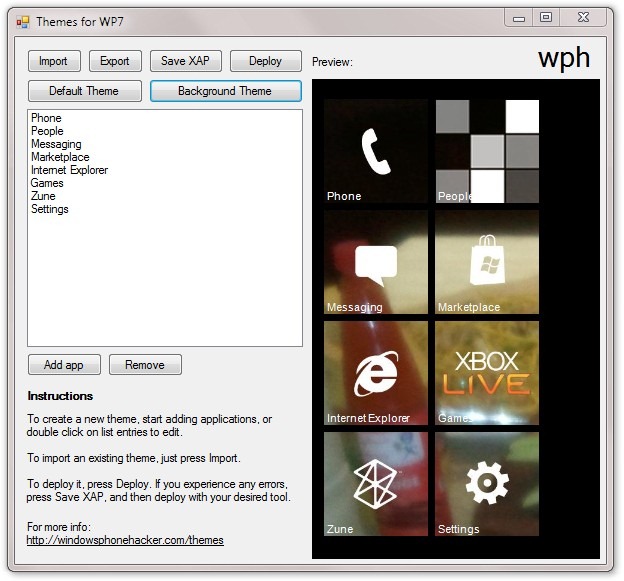The width and height of the screenshot is (624, 581).
Task: Minimize the Themes for WP7 window
Action: (519, 18)
